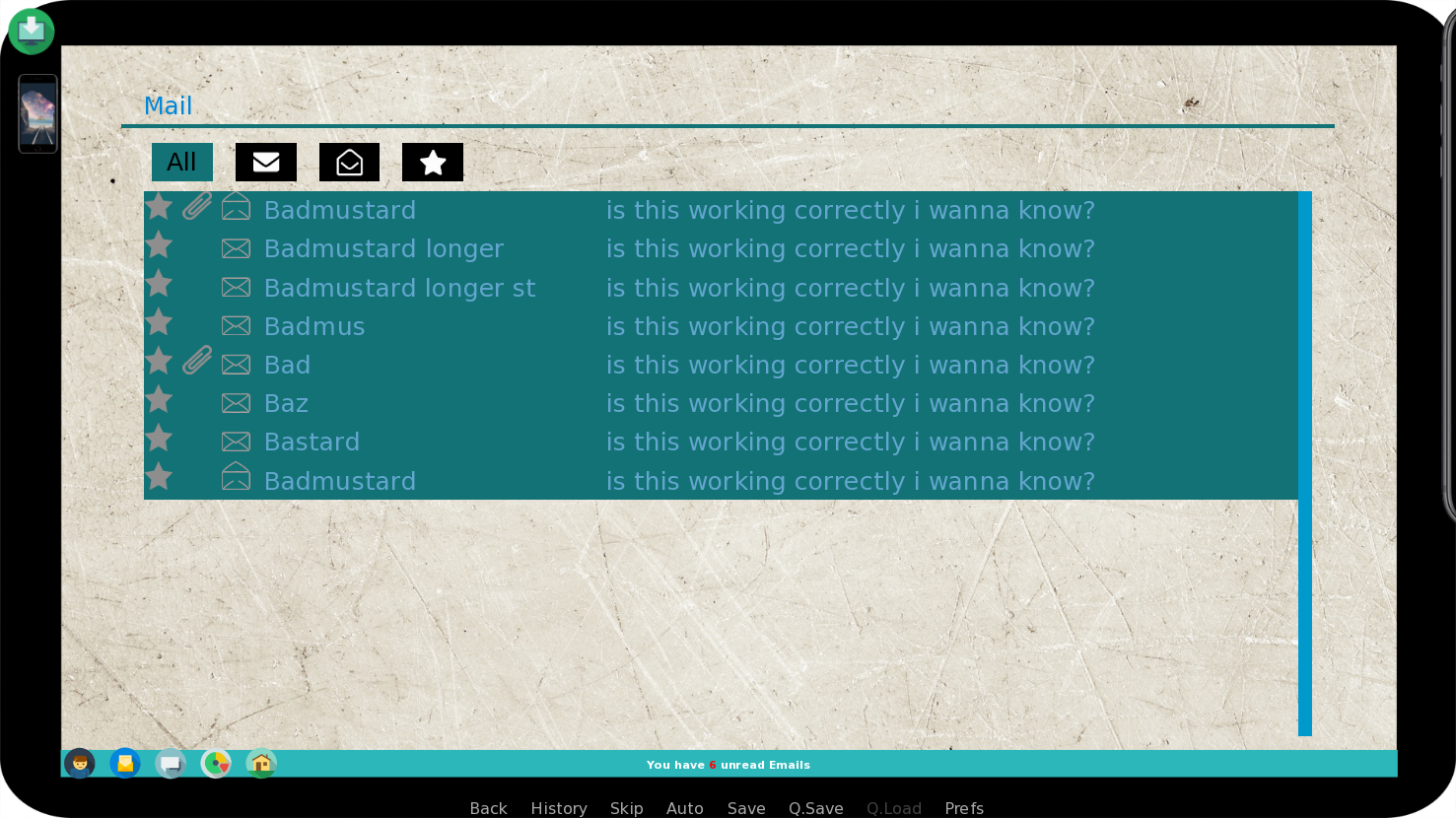The width and height of the screenshot is (1456, 818).
Task: Star the 'Badmustard longer st' email
Action: [x=159, y=284]
